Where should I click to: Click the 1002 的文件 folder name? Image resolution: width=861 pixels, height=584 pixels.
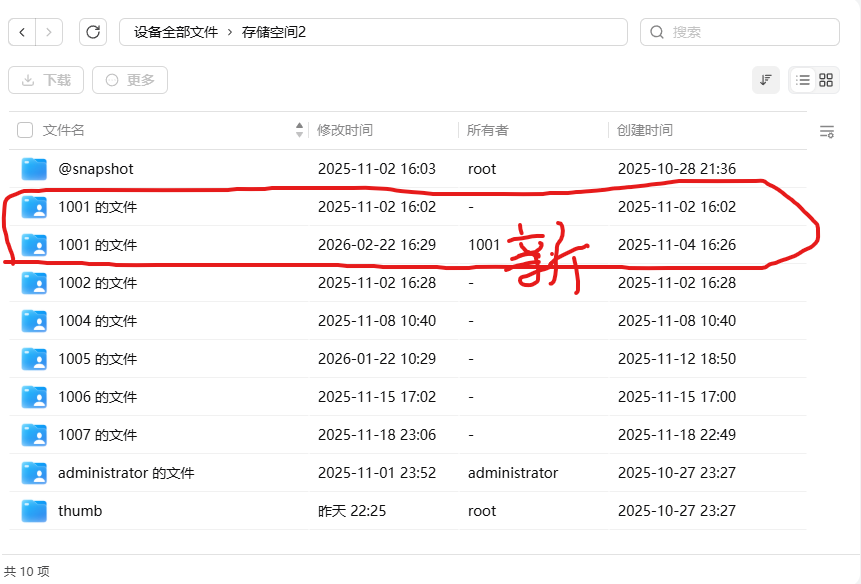pyautogui.click(x=98, y=283)
